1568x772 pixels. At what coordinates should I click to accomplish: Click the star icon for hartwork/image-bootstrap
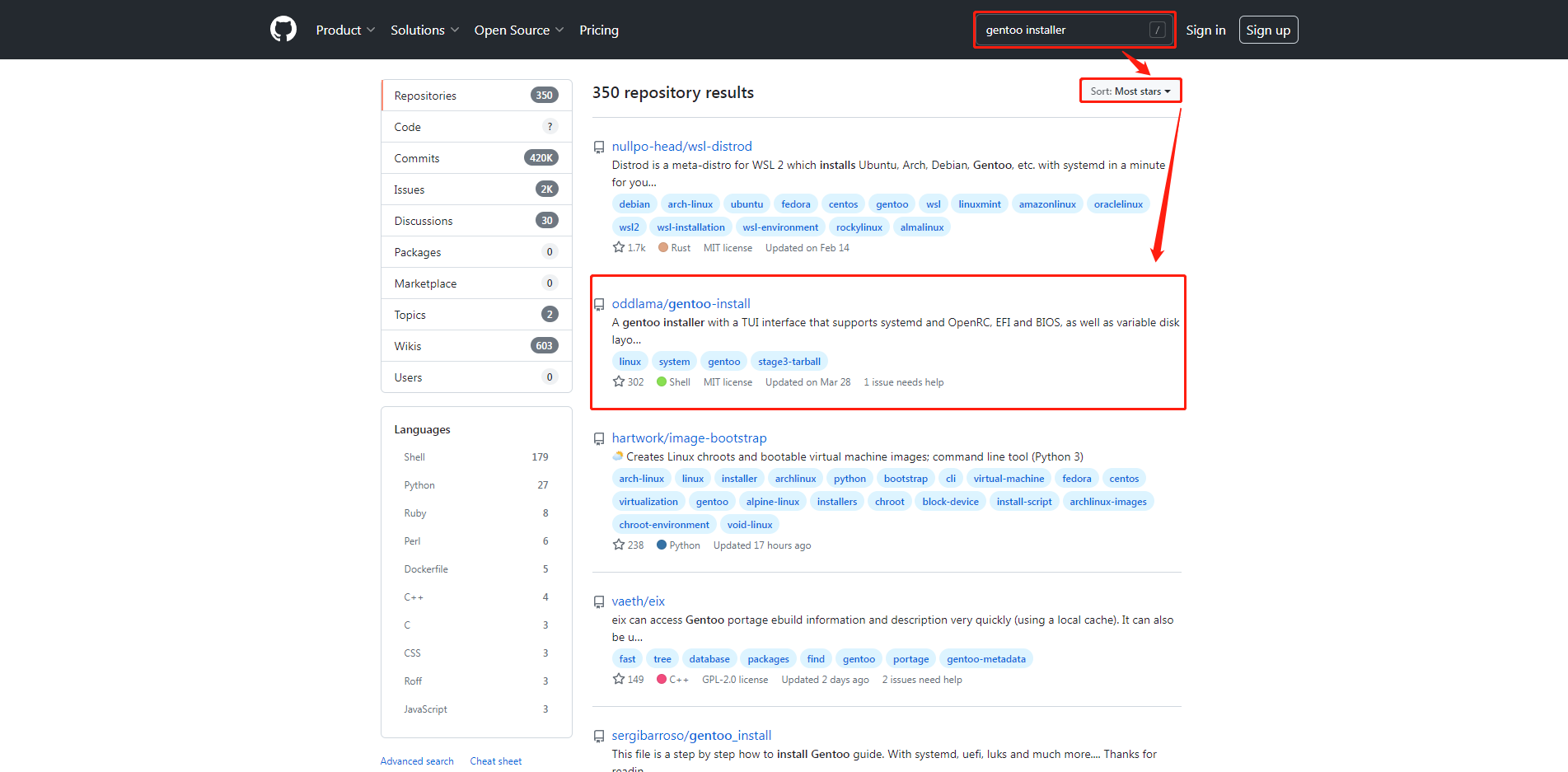[619, 545]
